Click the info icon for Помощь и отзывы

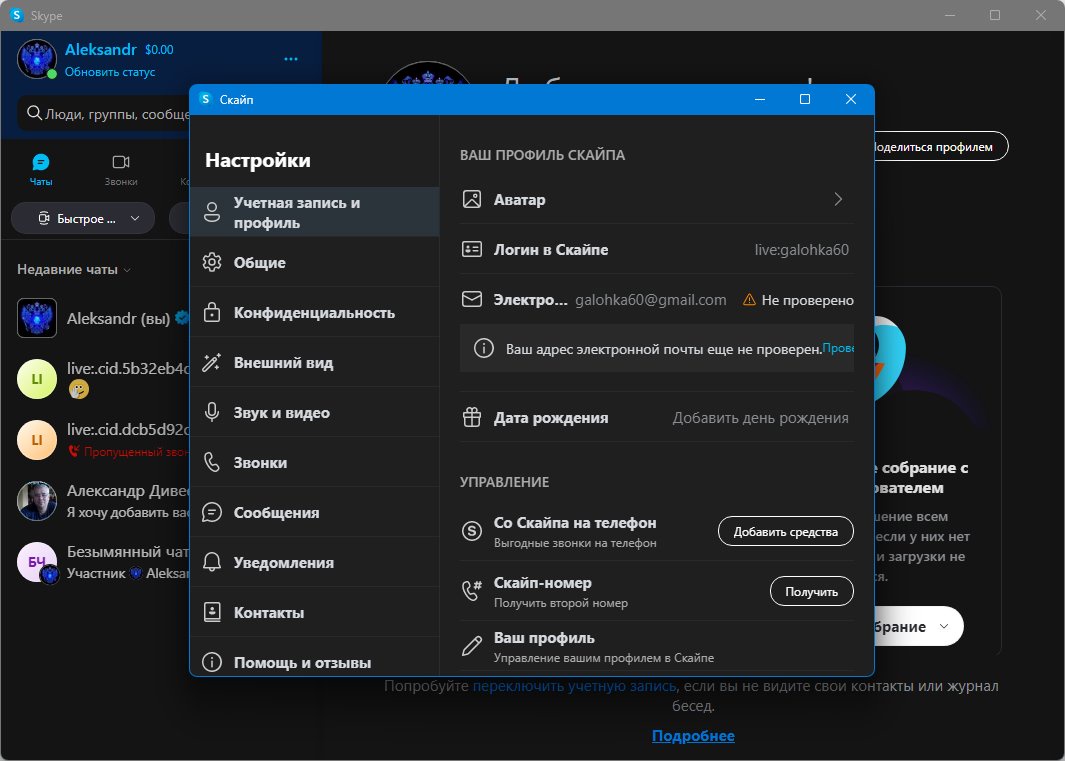click(212, 662)
